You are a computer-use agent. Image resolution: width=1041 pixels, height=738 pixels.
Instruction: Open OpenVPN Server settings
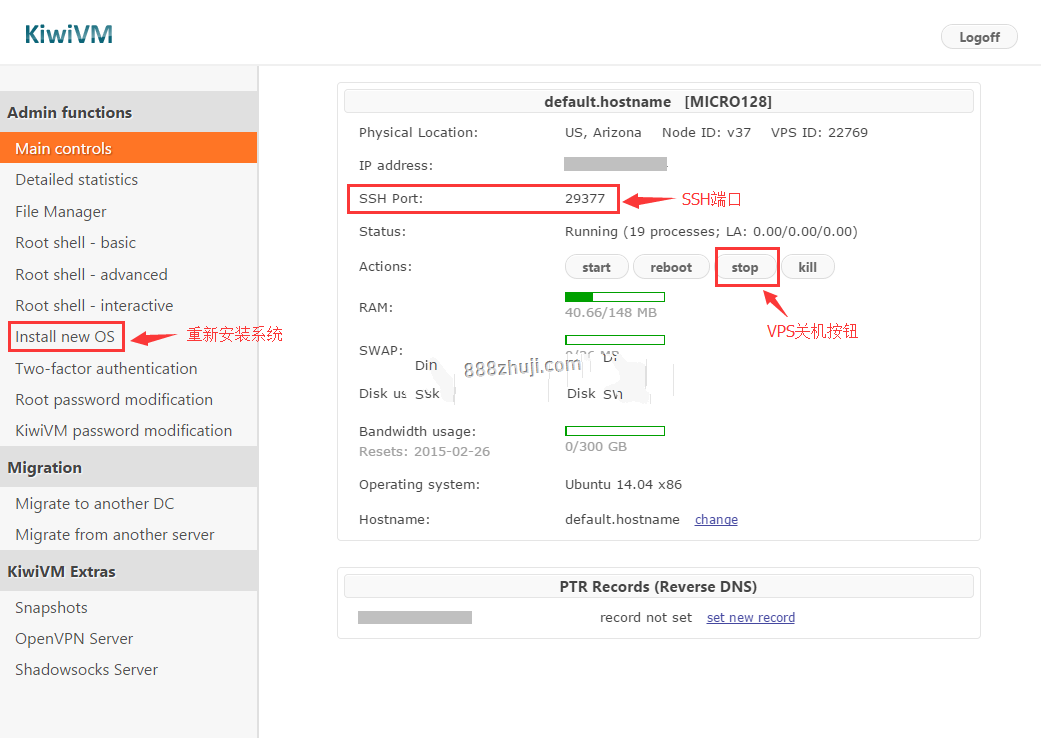pyautogui.click(x=74, y=639)
